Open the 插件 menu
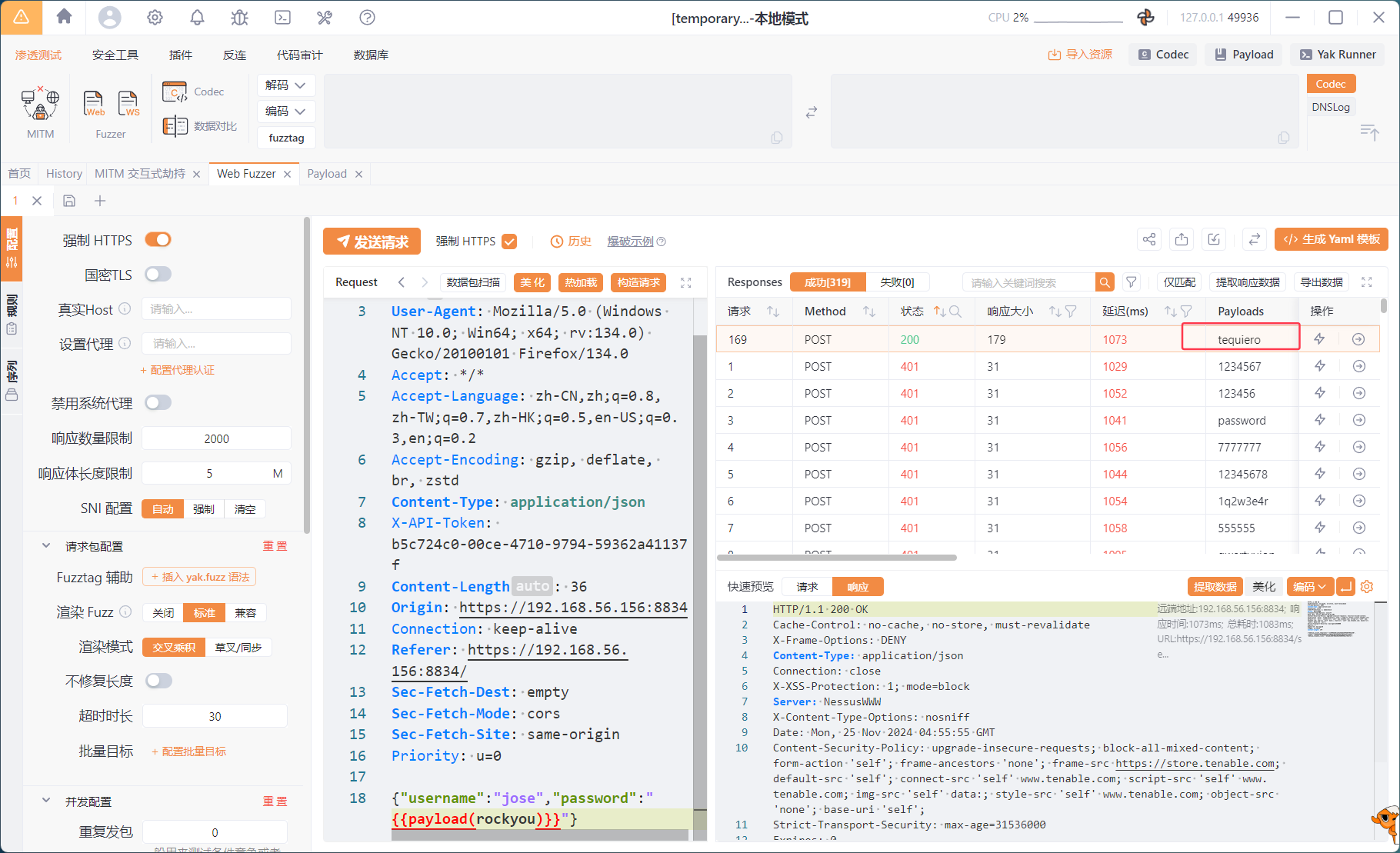Image resolution: width=1400 pixels, height=853 pixels. 180,55
